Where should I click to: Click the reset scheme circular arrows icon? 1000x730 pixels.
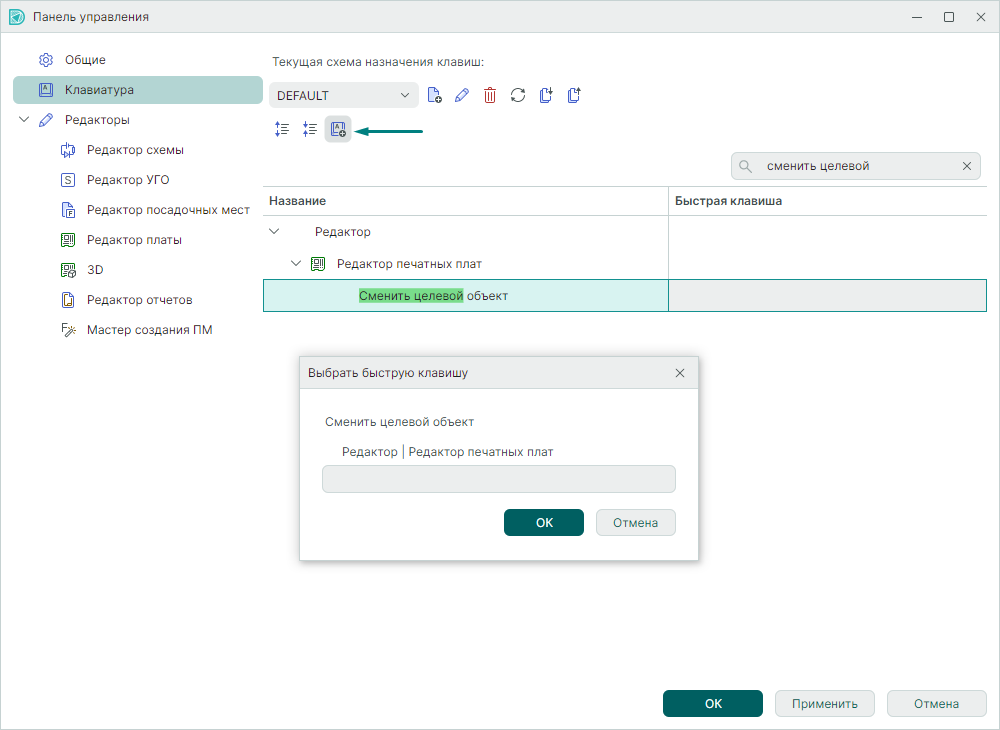click(x=518, y=95)
